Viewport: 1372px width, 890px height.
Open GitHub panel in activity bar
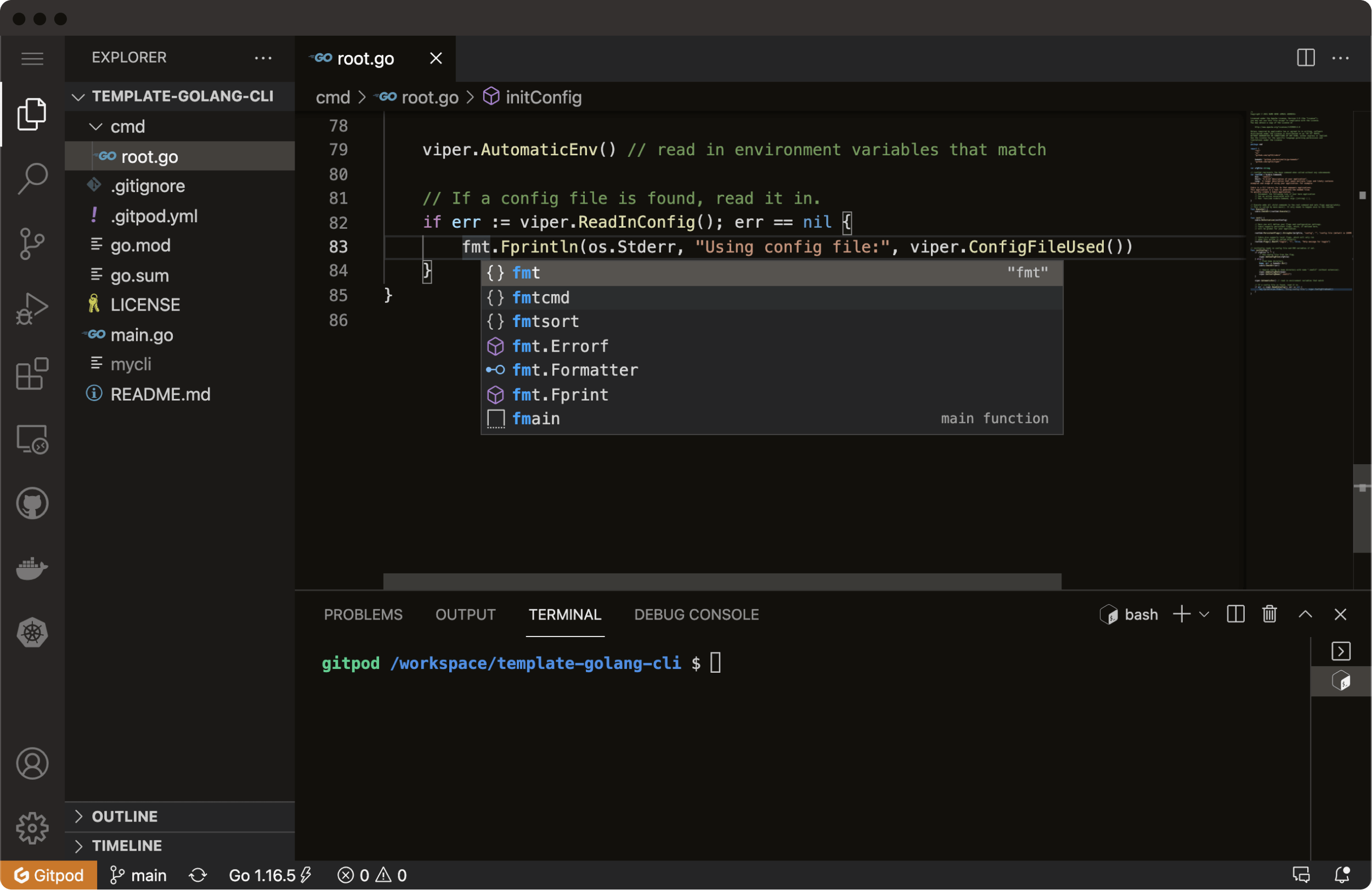coord(32,503)
